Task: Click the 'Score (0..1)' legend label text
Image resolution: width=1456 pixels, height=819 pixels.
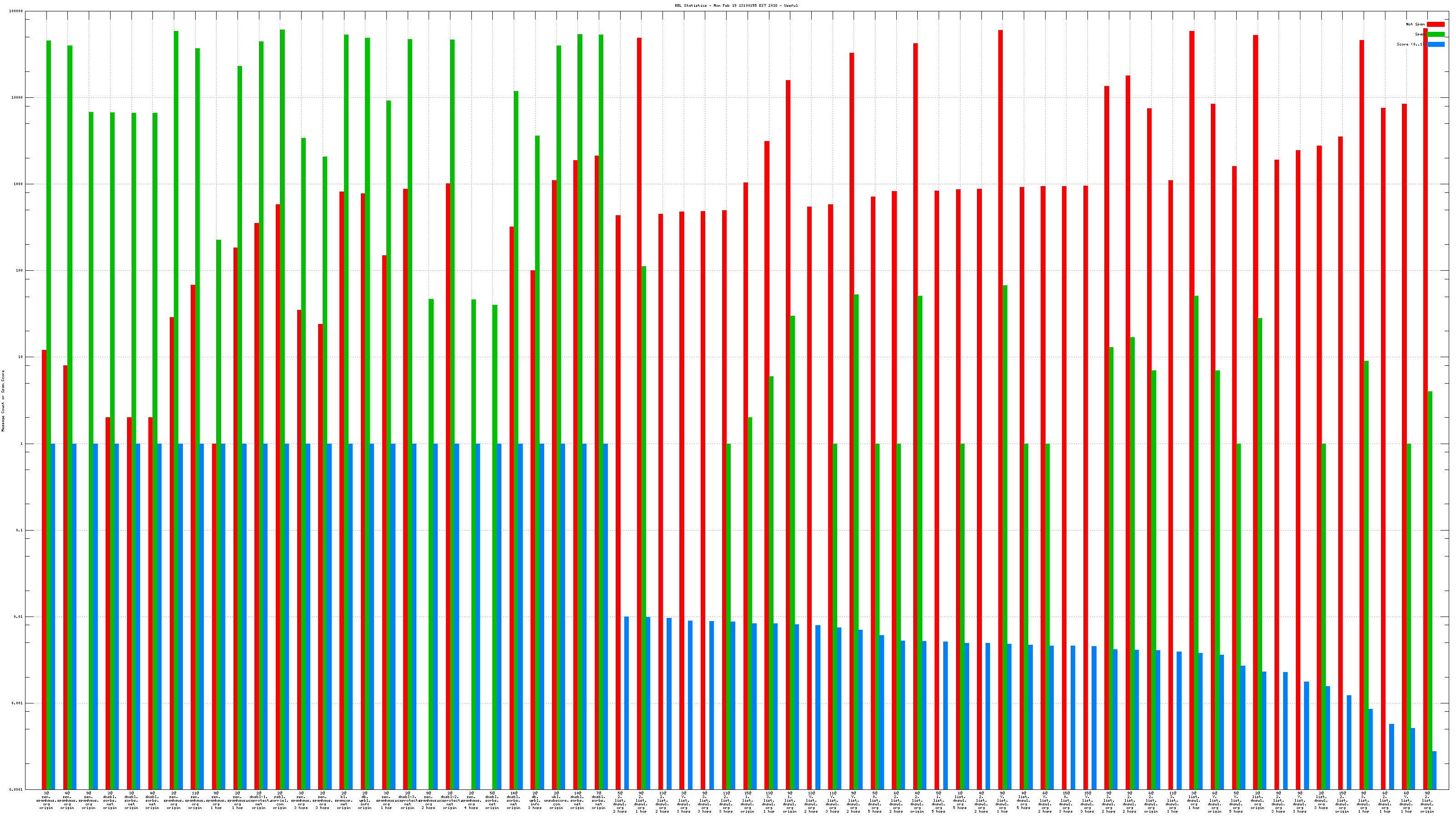Action: pos(1410,44)
